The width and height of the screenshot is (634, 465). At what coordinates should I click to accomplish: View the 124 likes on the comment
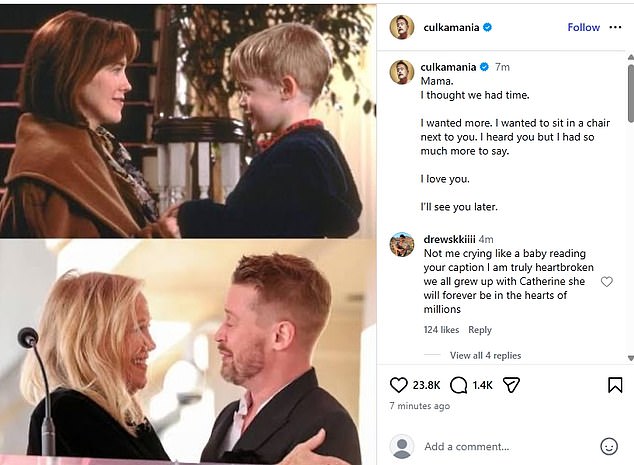point(441,330)
